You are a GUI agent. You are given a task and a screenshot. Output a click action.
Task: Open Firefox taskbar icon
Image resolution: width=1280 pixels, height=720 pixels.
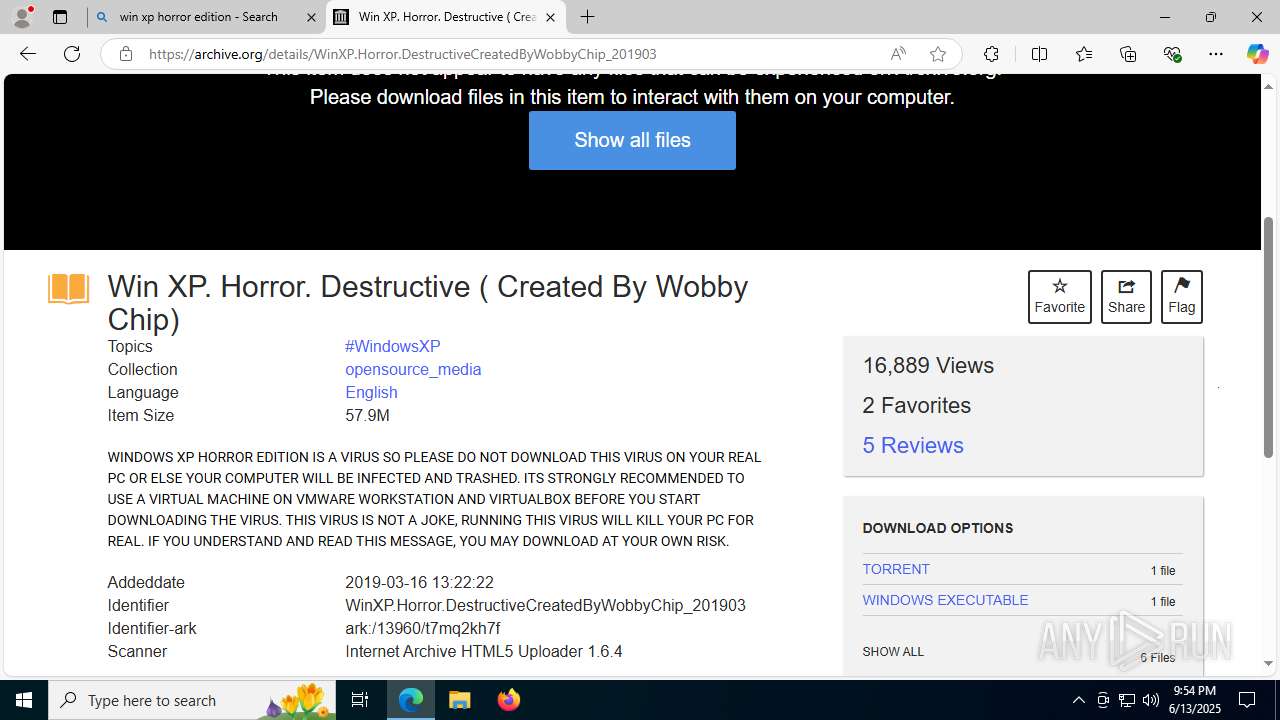click(x=508, y=700)
